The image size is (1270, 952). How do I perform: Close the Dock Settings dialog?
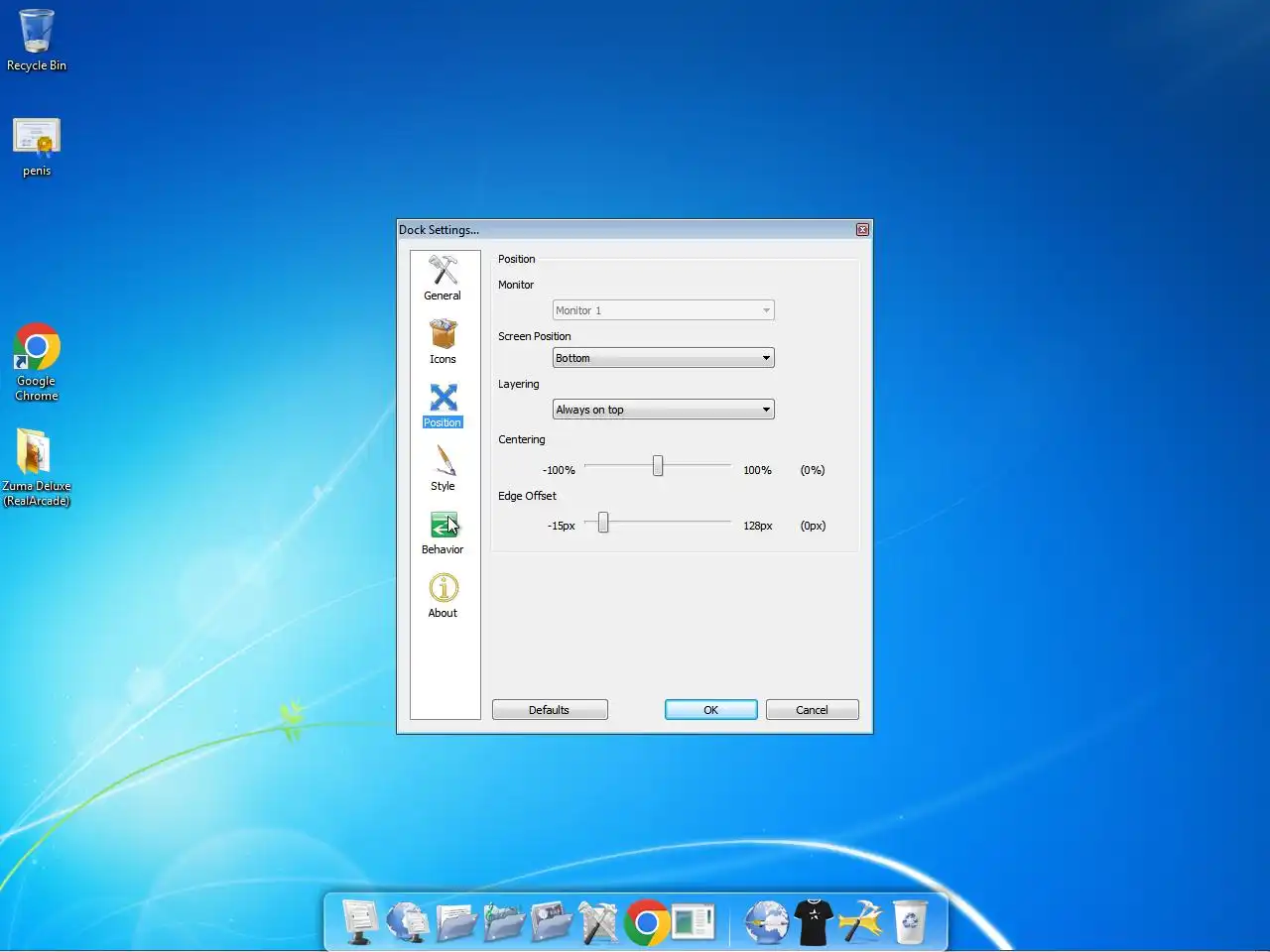[862, 229]
